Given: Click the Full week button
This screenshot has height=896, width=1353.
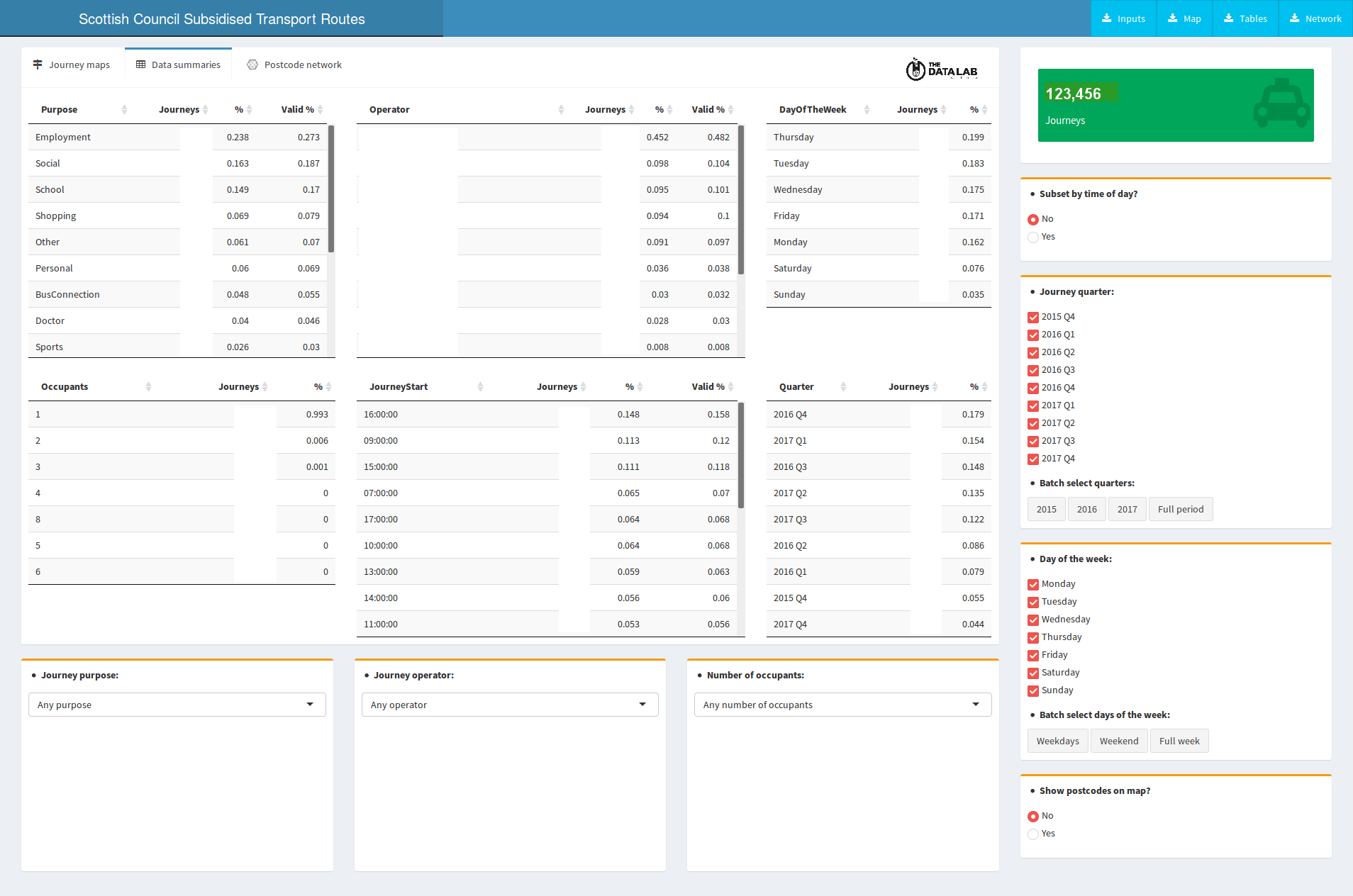Looking at the screenshot, I should [x=1179, y=741].
